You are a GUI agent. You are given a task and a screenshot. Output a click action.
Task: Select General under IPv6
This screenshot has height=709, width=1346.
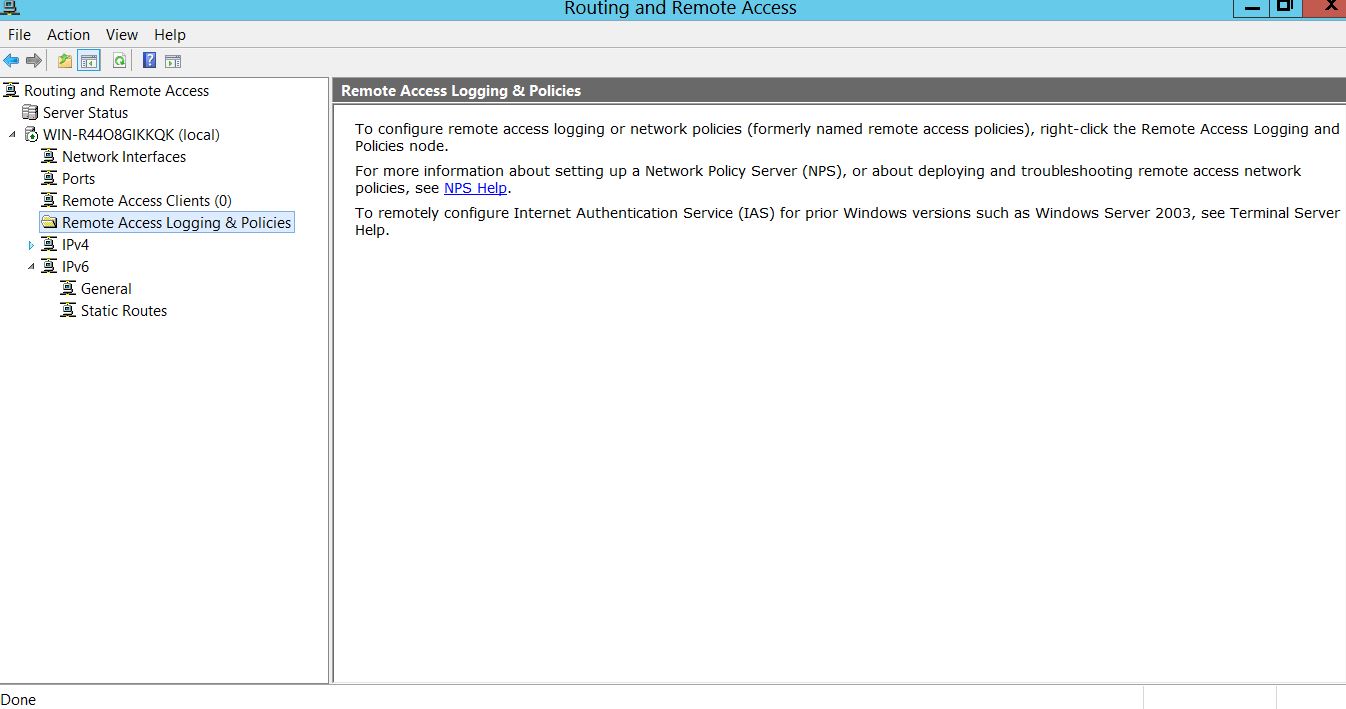(106, 289)
